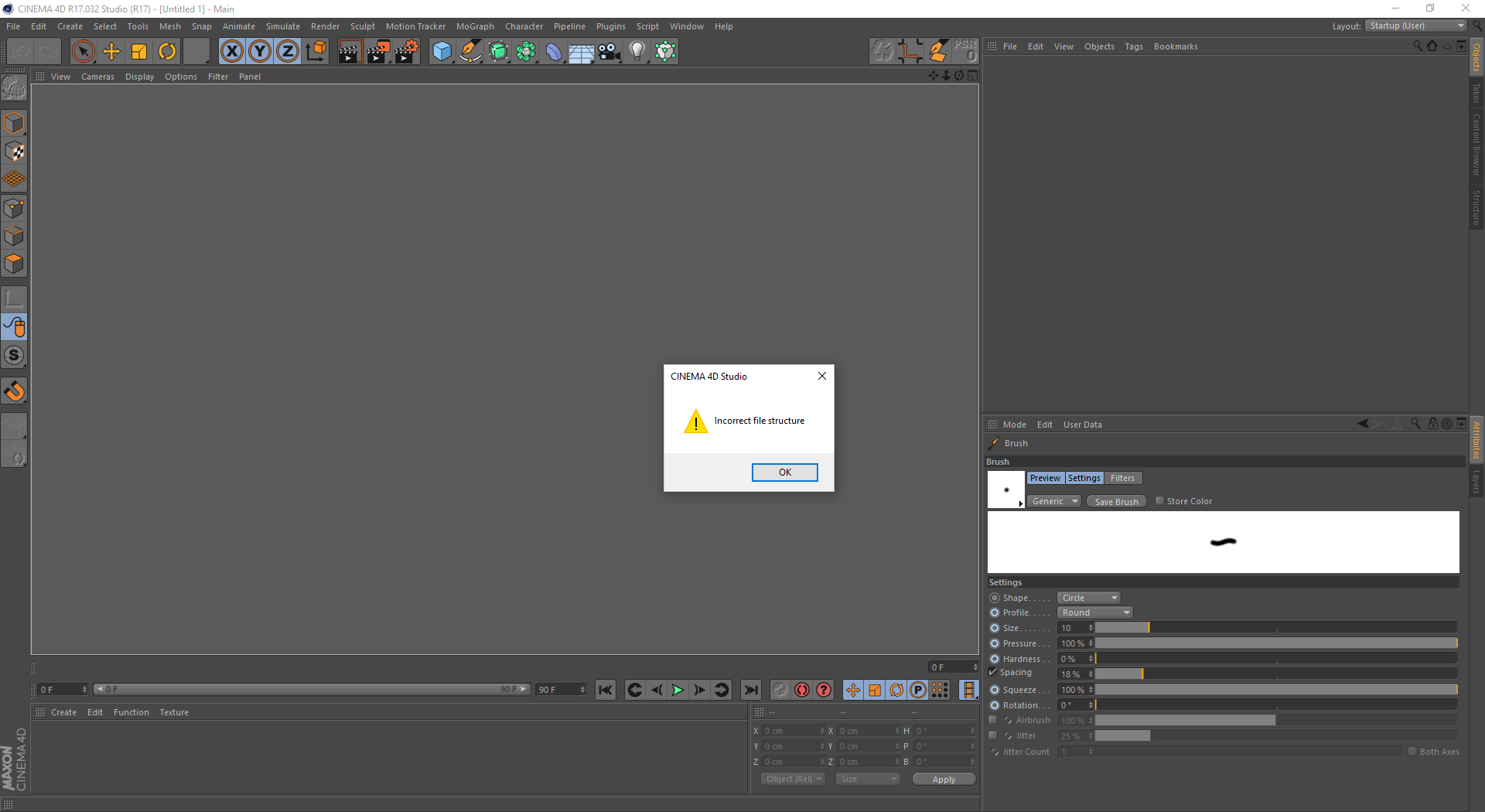Switch to the brush Filters tab

click(1122, 478)
